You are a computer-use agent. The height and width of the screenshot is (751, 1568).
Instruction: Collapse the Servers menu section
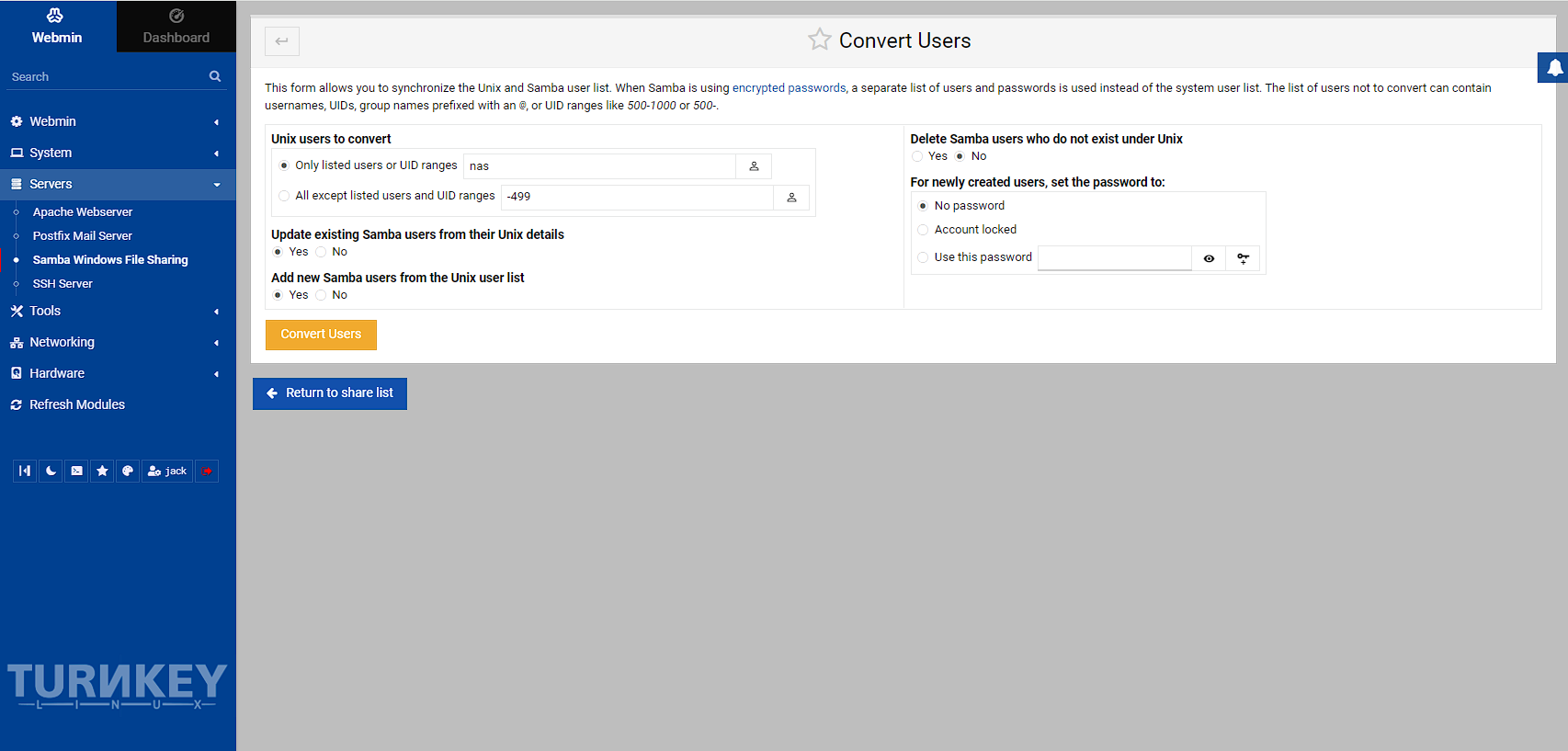tap(118, 184)
